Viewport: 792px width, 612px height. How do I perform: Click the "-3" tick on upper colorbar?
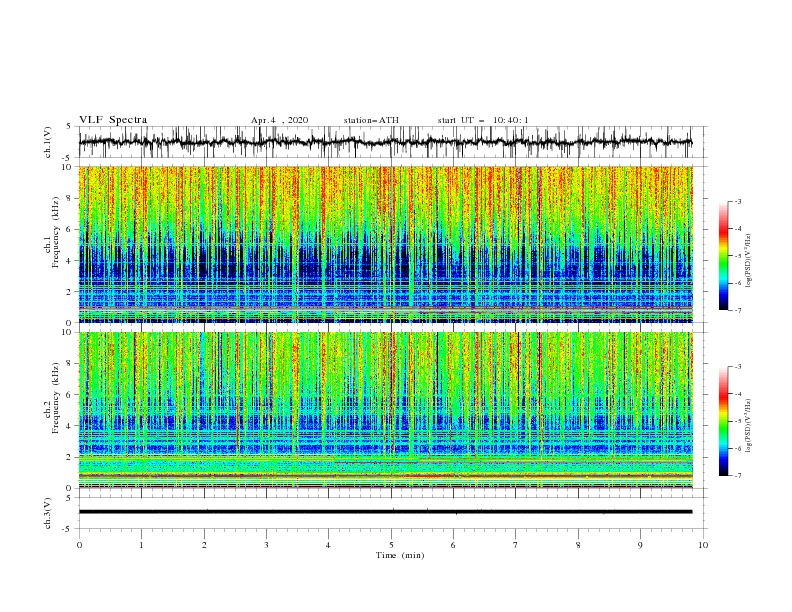[x=737, y=201]
